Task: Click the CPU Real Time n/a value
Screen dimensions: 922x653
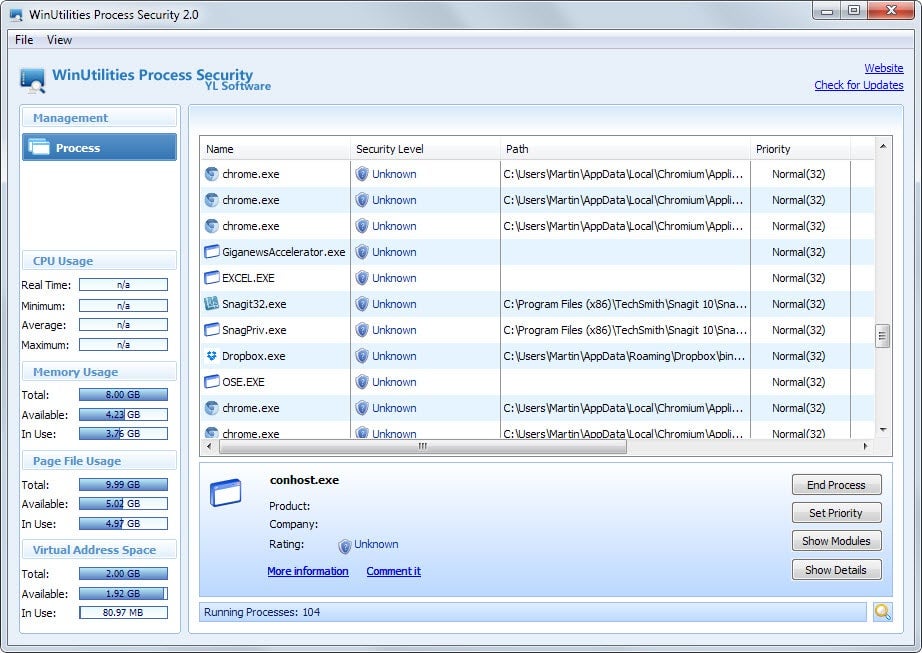Action: click(123, 285)
